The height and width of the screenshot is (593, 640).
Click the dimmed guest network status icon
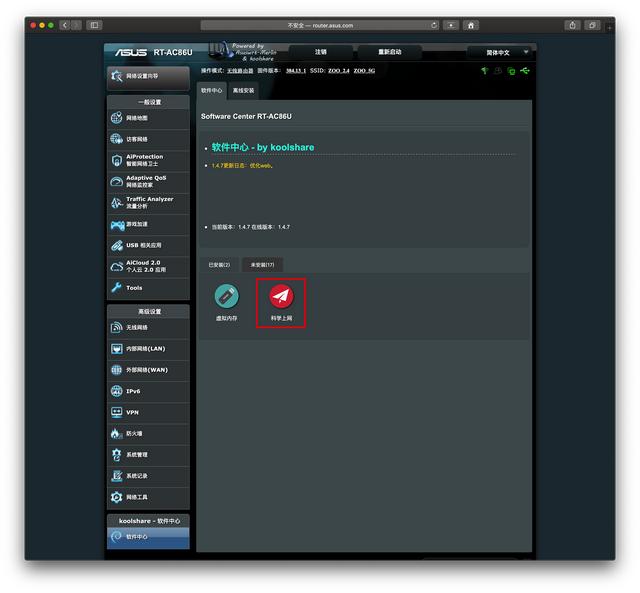point(498,71)
